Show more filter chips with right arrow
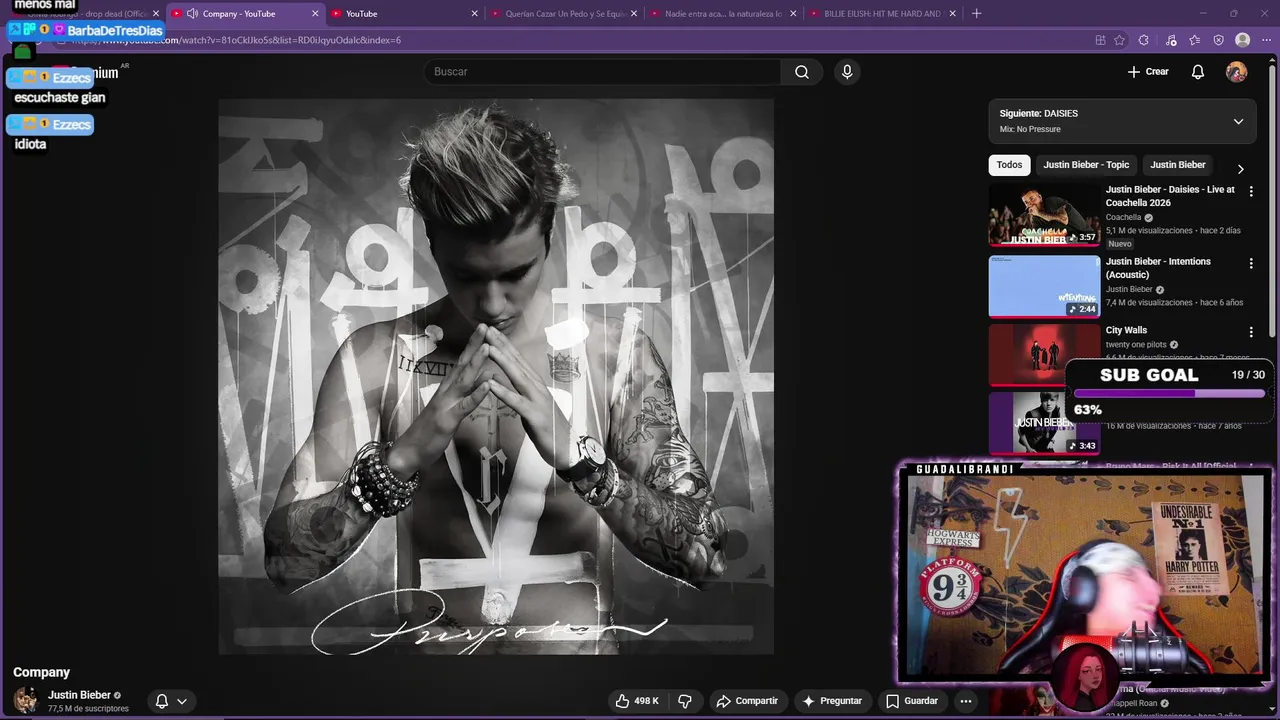This screenshot has width=1280, height=720. coord(1240,169)
